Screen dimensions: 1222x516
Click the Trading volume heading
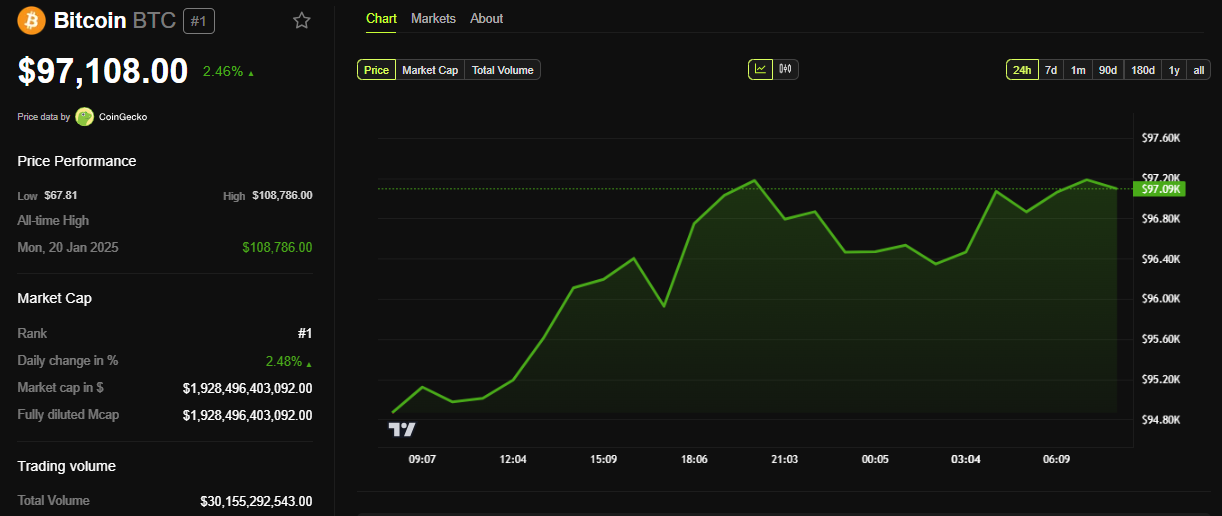[x=66, y=466]
